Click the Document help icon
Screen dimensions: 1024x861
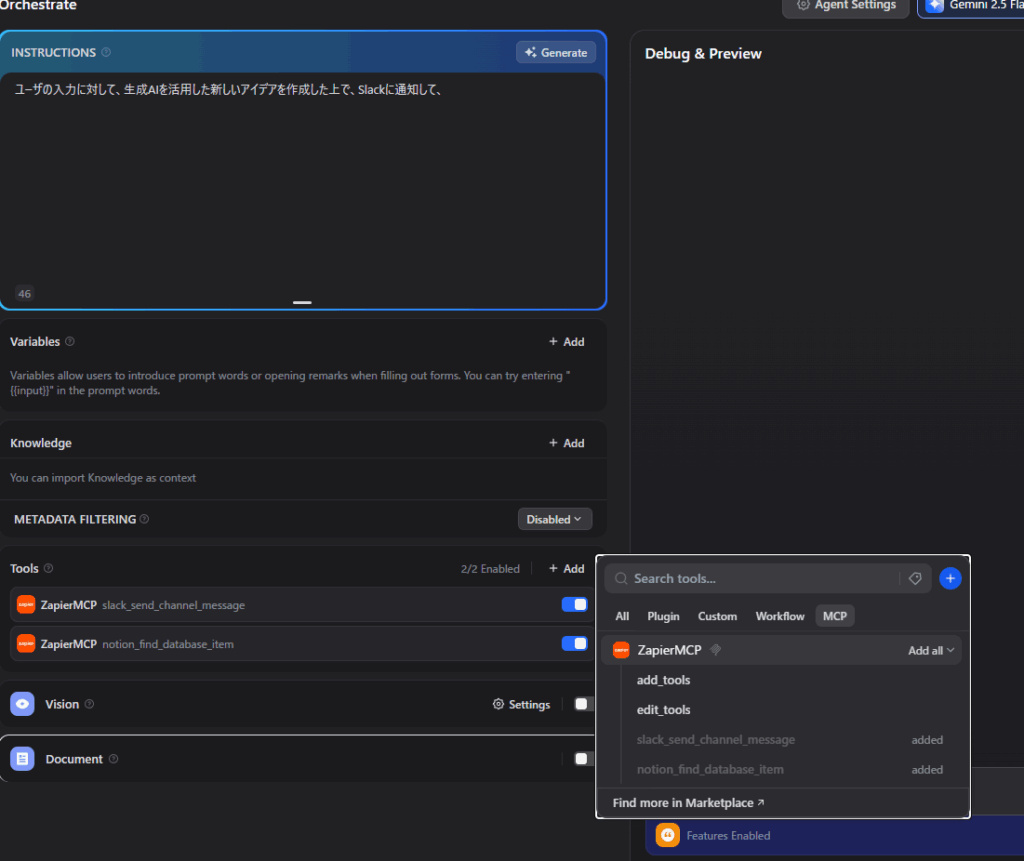[114, 759]
